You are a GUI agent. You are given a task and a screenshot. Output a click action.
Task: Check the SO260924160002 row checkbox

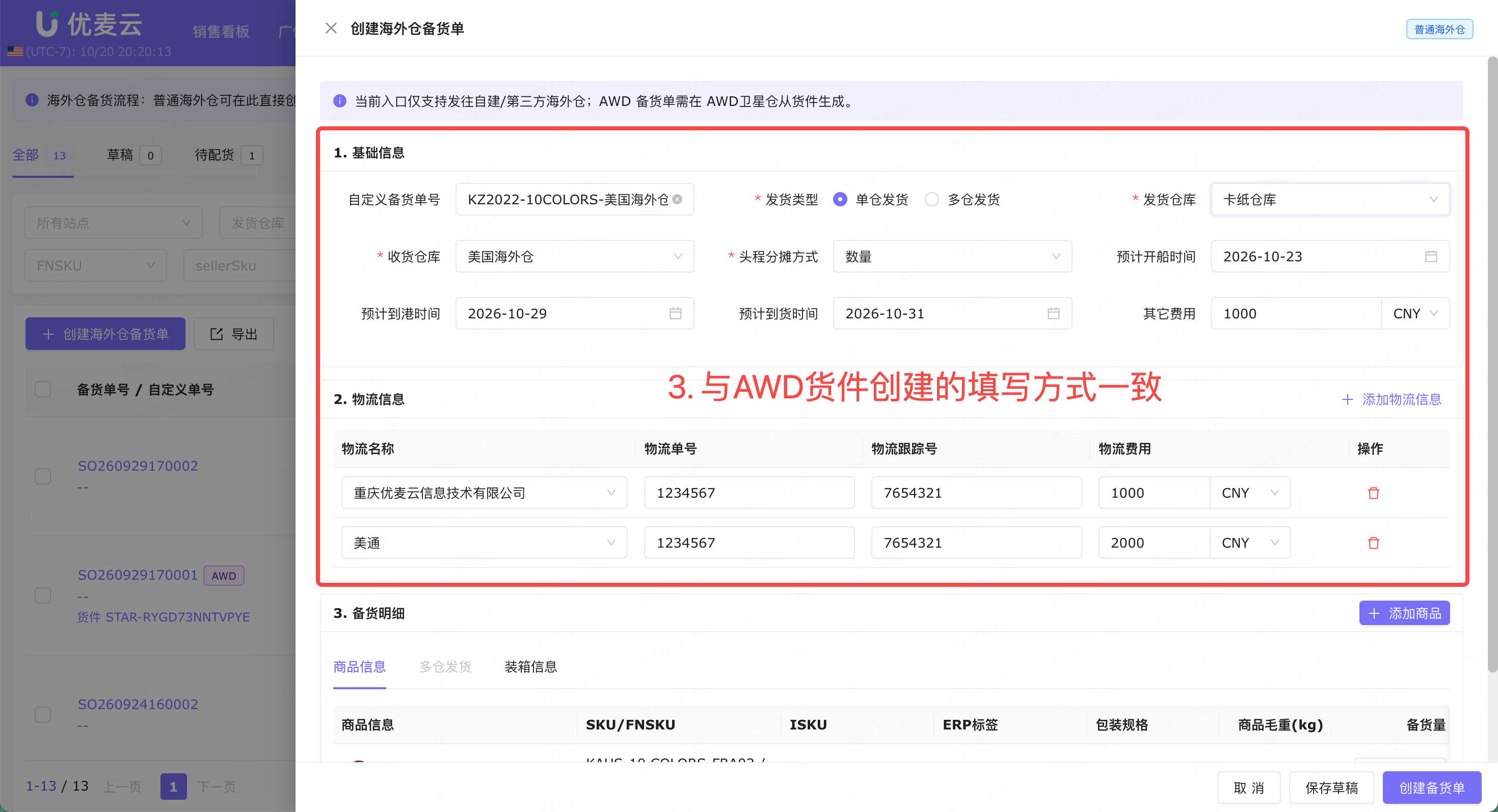click(42, 714)
